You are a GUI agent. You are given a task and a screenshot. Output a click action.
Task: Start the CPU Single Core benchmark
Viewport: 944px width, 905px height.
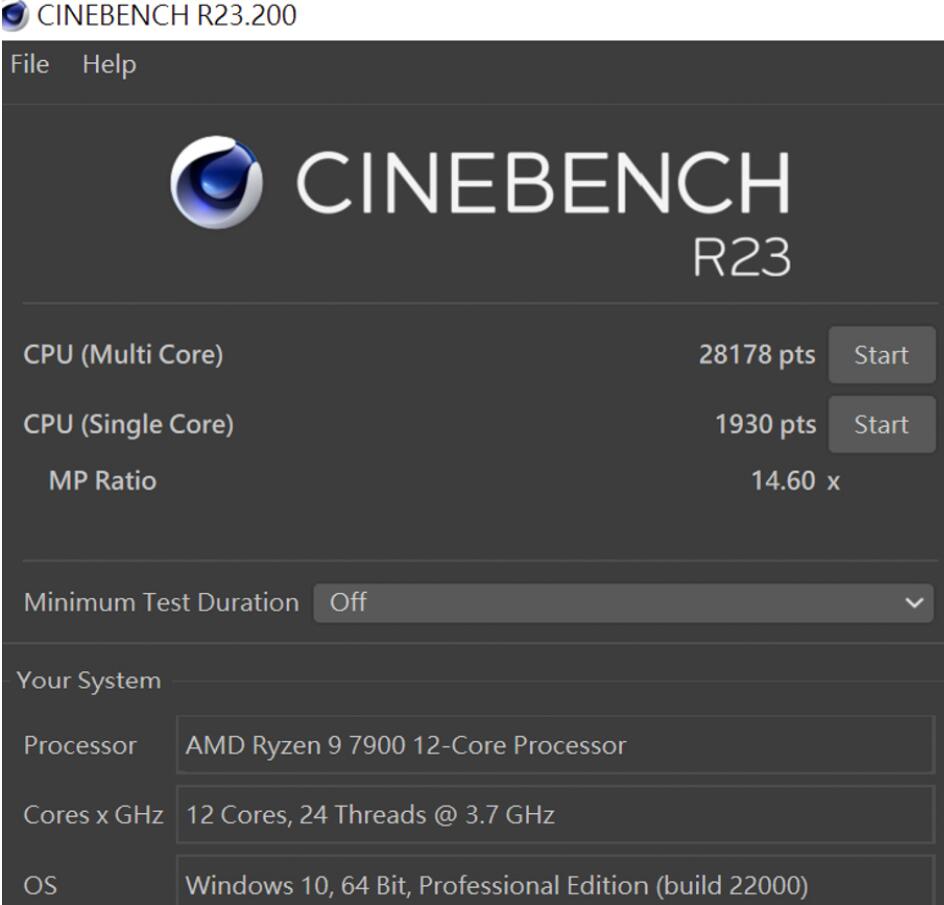click(x=881, y=423)
